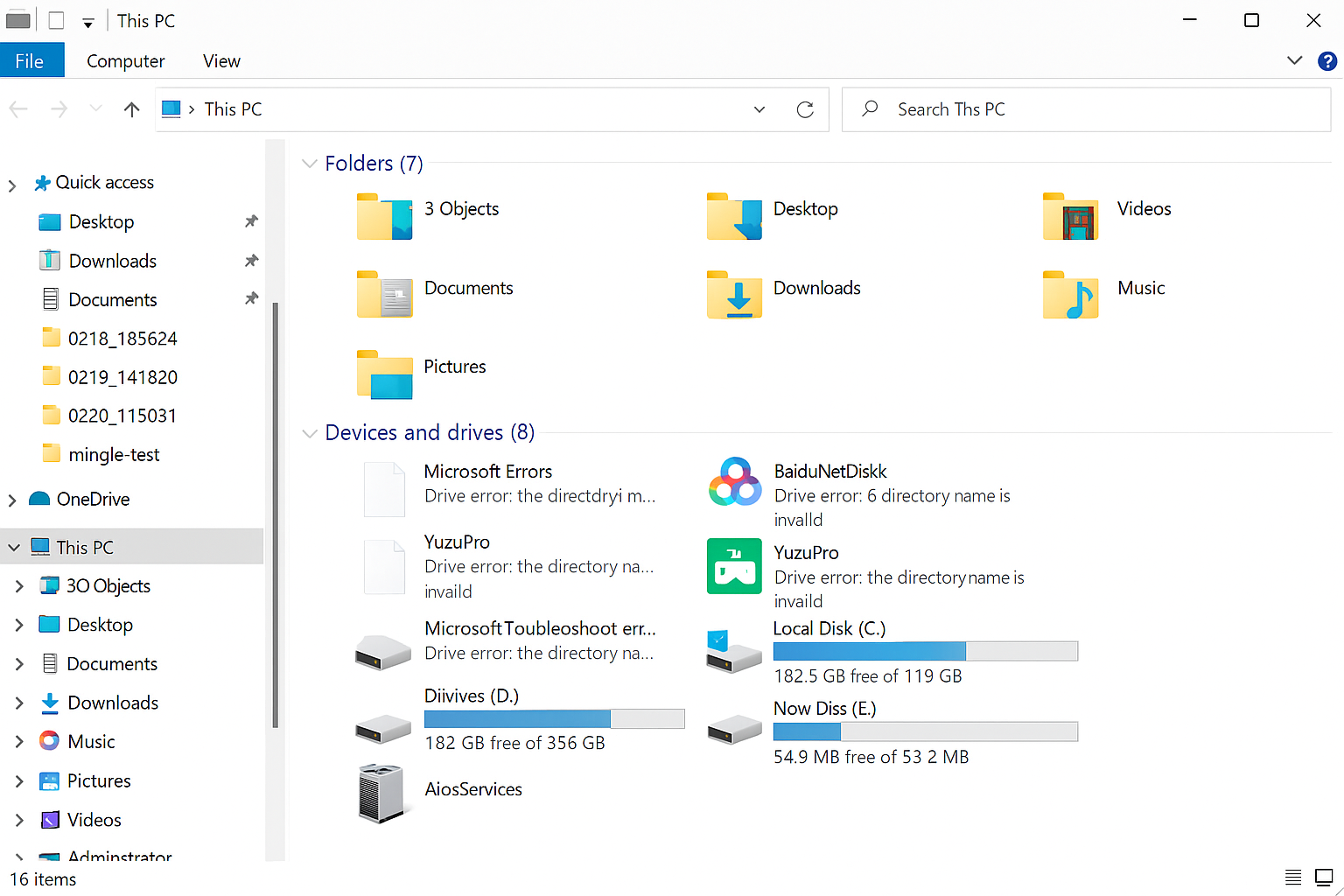Viewport: 1344px width, 896px height.
Task: Expand the OneDrive tree node
Action: 12,500
